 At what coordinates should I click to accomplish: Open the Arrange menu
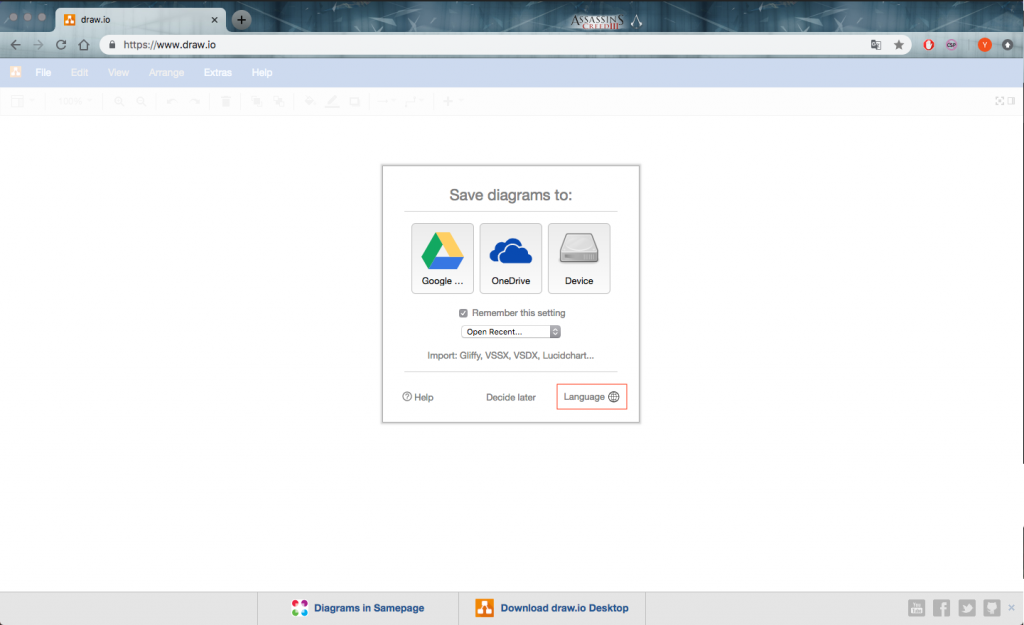click(167, 72)
